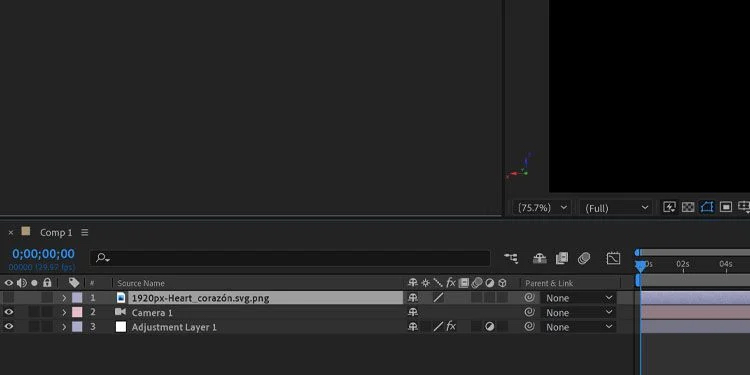Open the Full resolution dropdown
This screenshot has width=750, height=375.
(616, 208)
